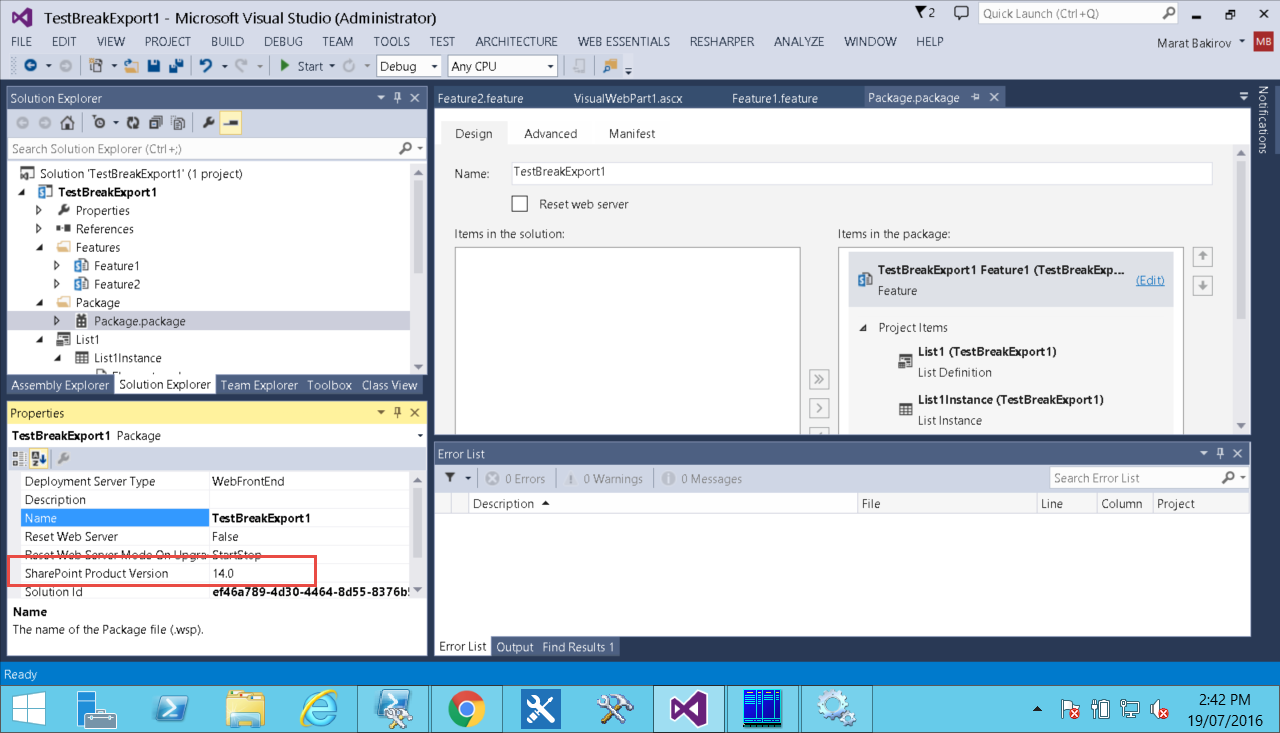
Task: Click Collapse All icon in Solution Explorer
Action: coord(155,123)
